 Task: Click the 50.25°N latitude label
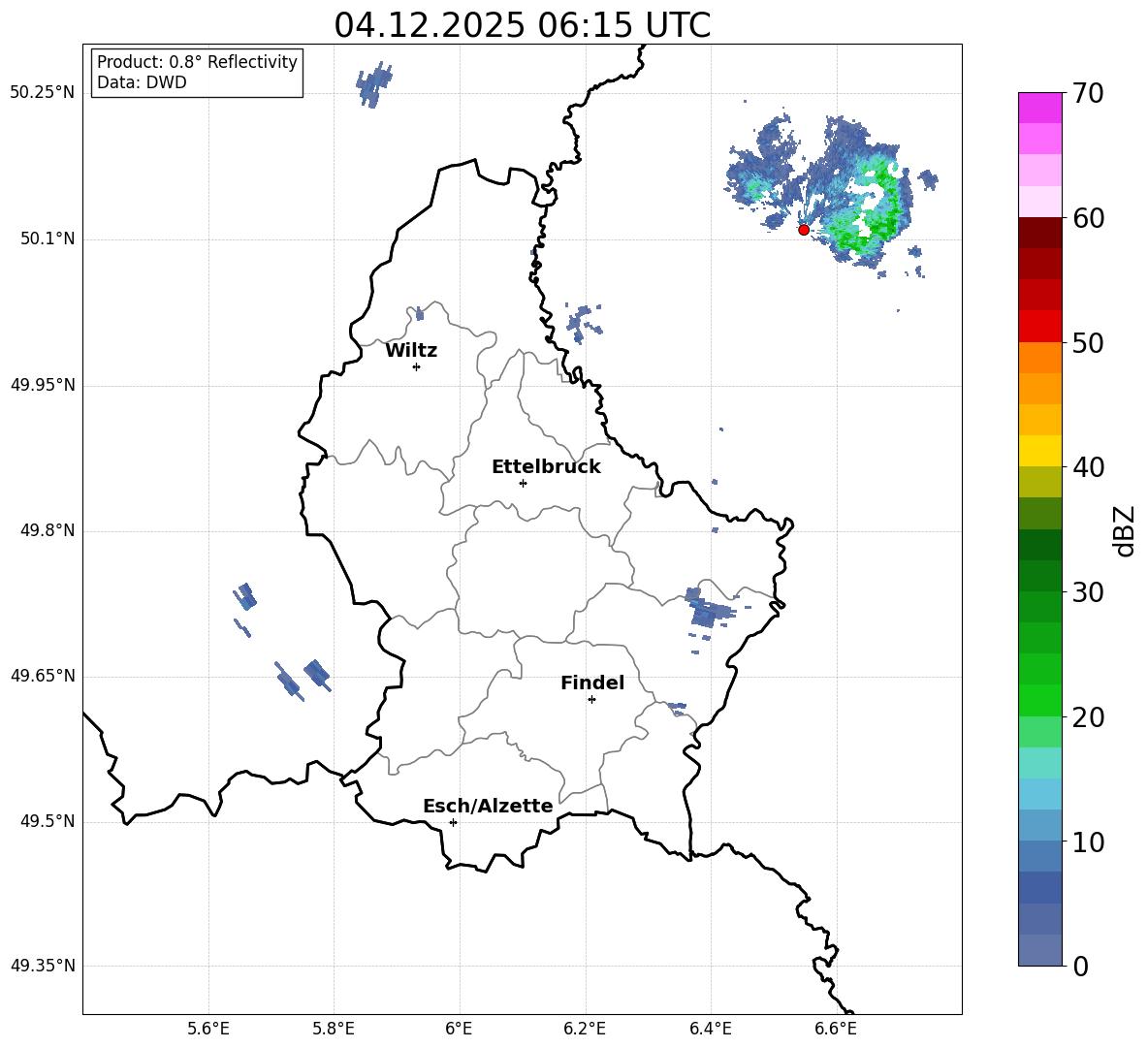point(43,93)
